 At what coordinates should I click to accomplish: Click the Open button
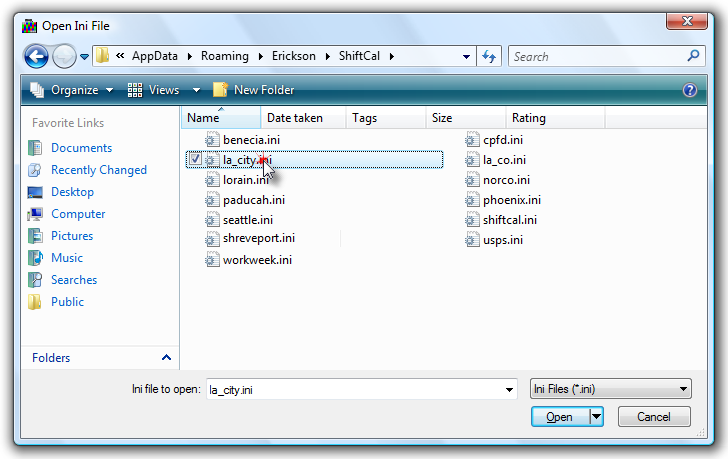tap(560, 417)
